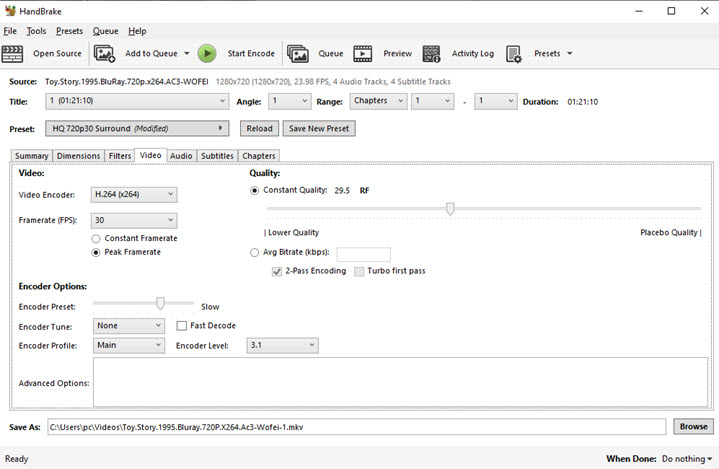Click the source name Toy.Story.1995.BluRay.720p.x264.AC3-WOFEI

click(x=127, y=82)
